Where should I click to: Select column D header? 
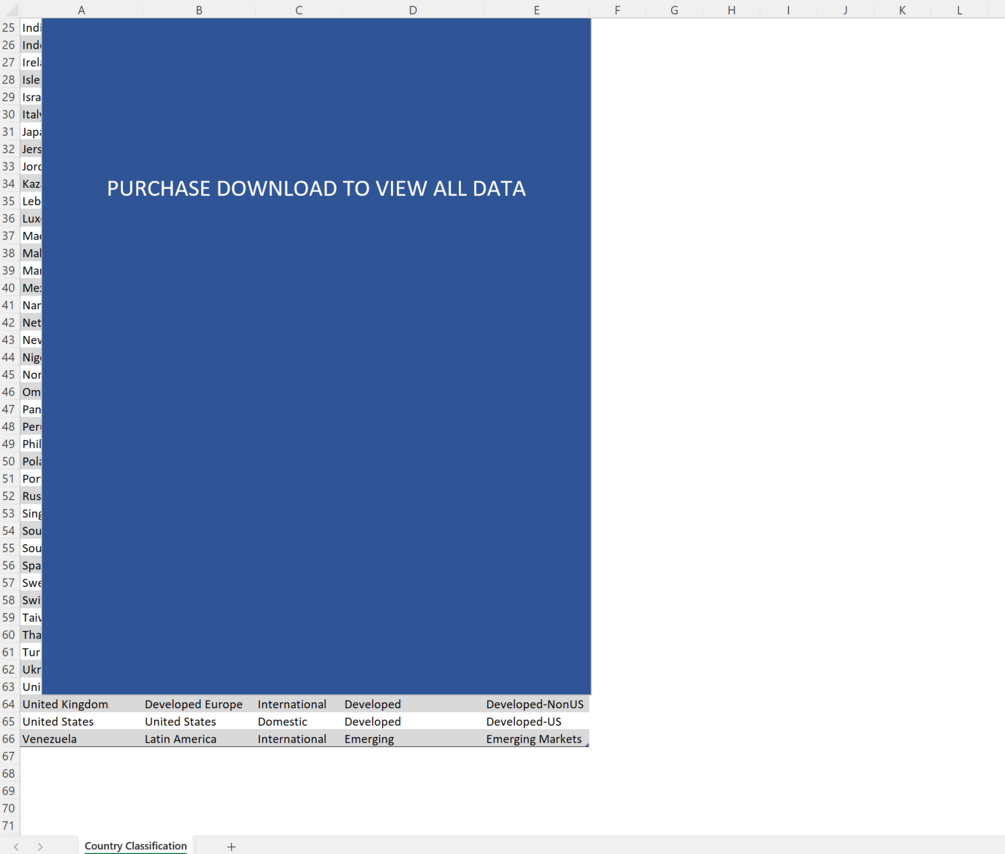coord(413,10)
